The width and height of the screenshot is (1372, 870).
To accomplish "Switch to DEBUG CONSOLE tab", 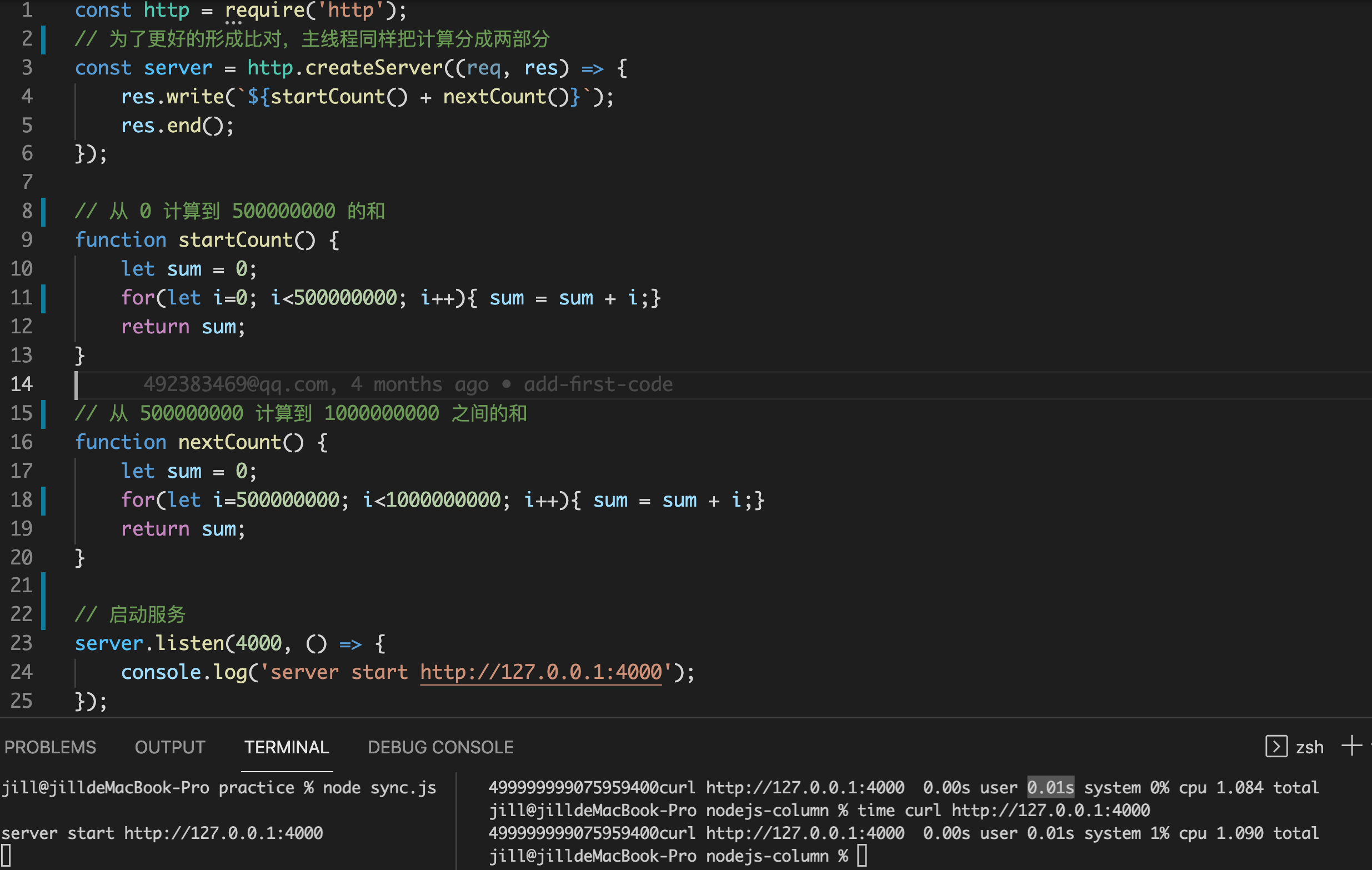I will pyautogui.click(x=440, y=747).
